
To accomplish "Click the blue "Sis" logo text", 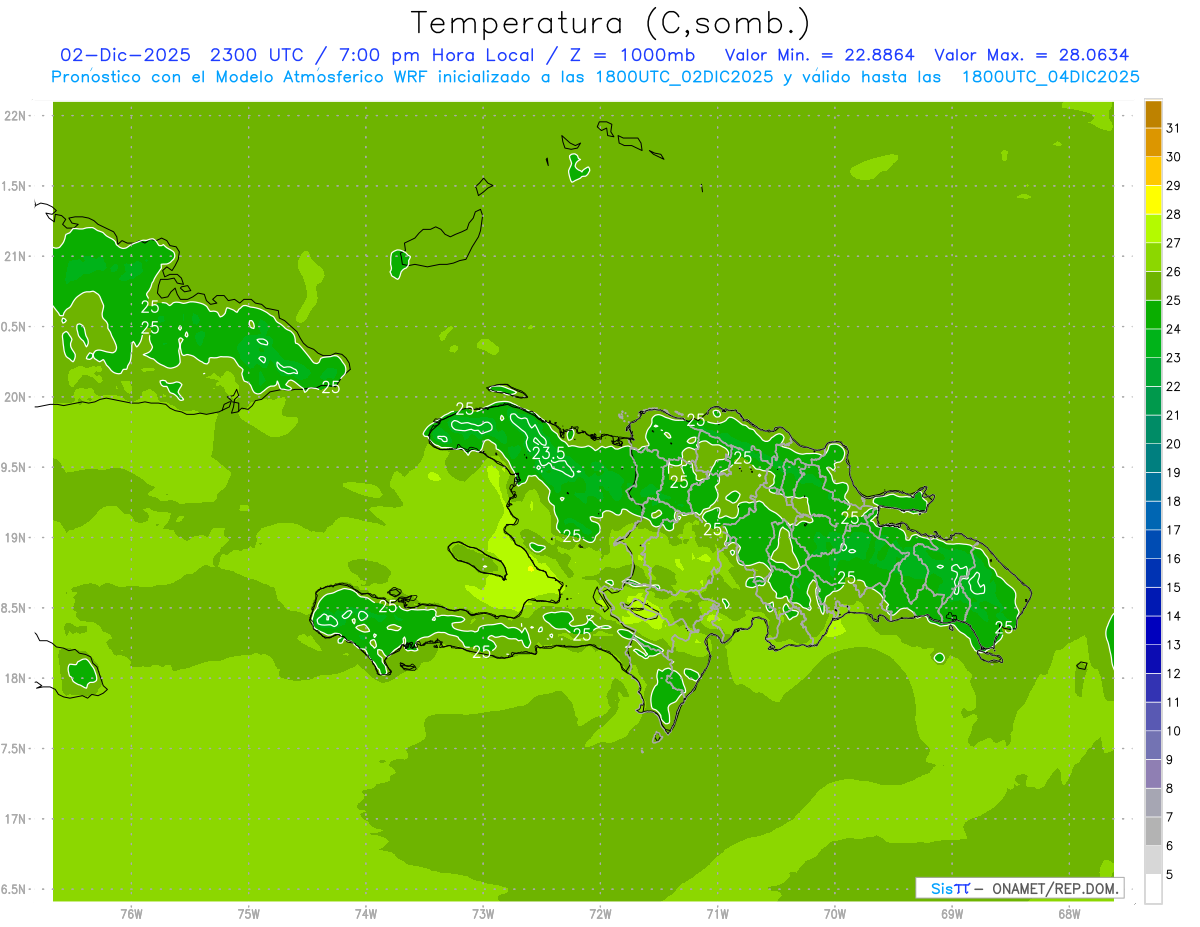I will (942, 887).
